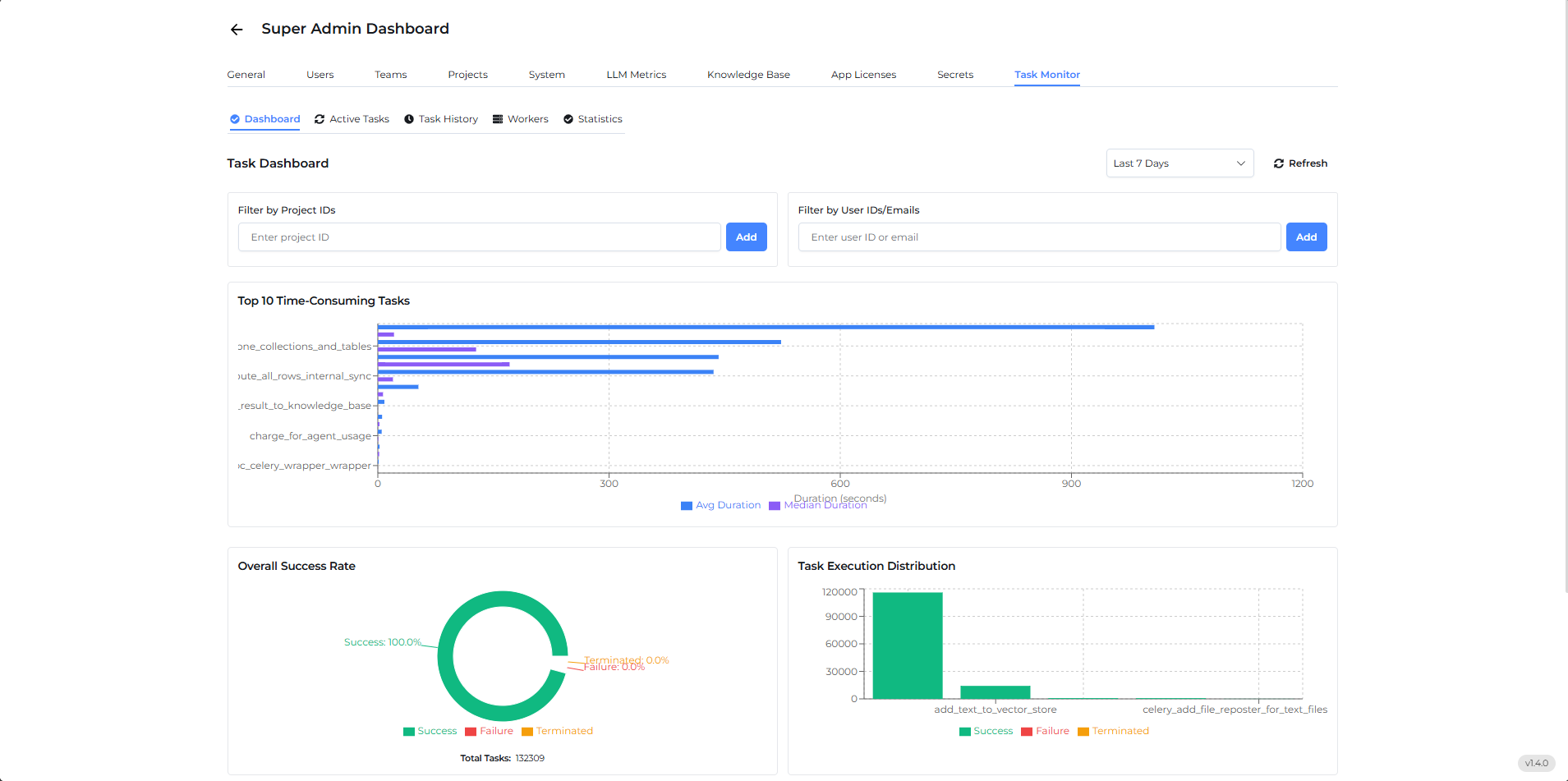This screenshot has height=781, width=1568.
Task: Click the Success: 100.0% label
Action: (x=383, y=642)
